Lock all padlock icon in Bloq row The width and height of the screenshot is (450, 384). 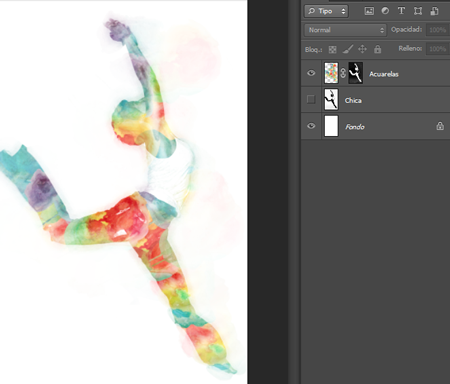(x=377, y=49)
